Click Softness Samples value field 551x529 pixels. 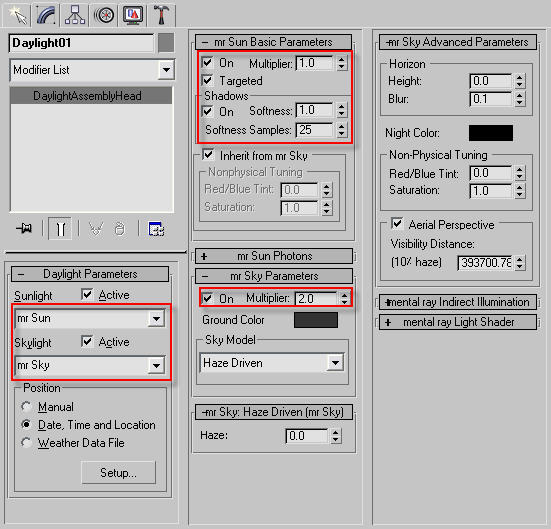coord(315,130)
